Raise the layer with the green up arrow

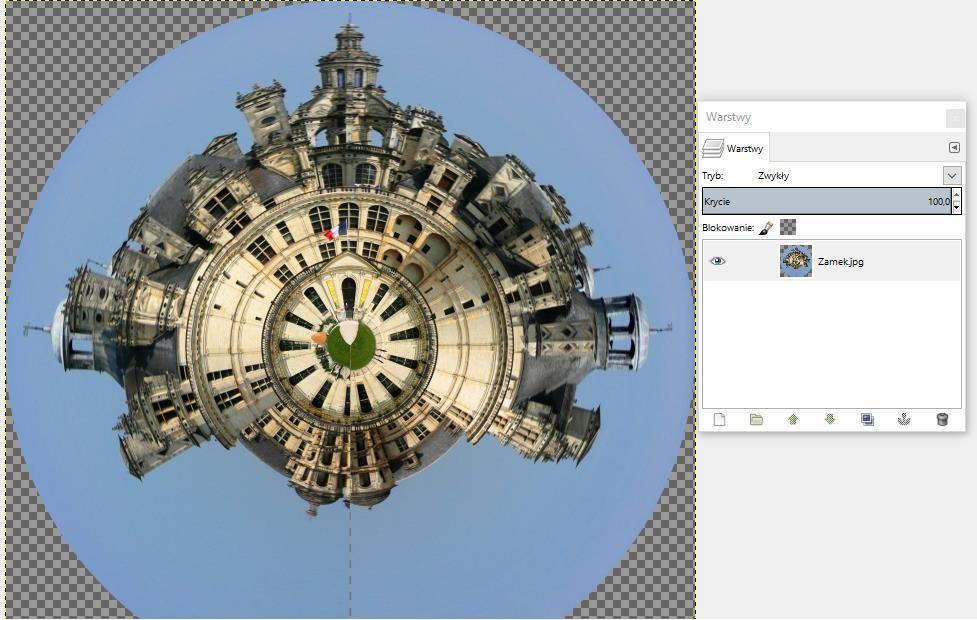pyautogui.click(x=793, y=419)
